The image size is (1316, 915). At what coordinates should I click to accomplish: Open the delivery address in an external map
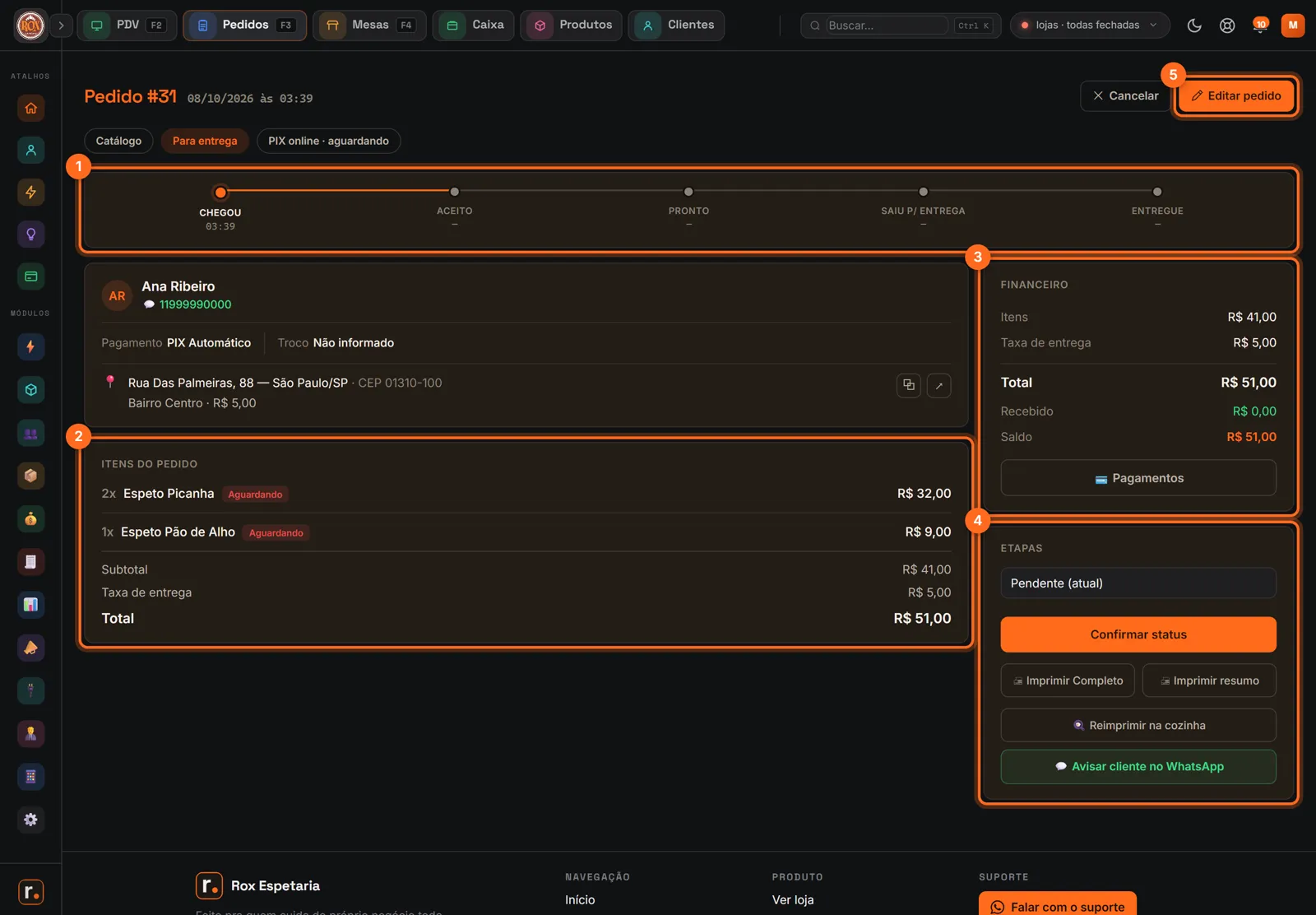coord(939,385)
